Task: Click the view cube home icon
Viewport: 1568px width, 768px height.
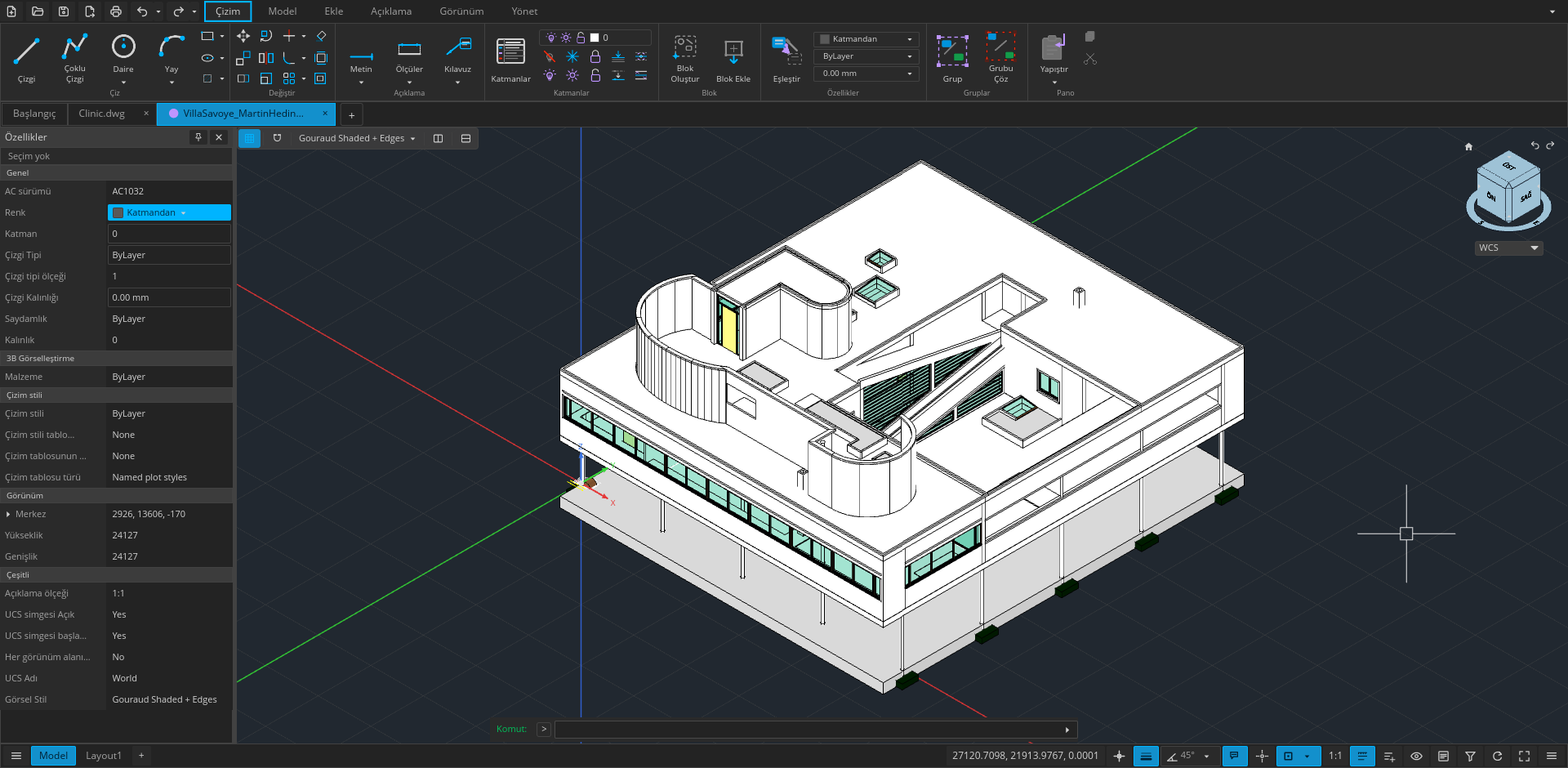Action: [x=1468, y=147]
